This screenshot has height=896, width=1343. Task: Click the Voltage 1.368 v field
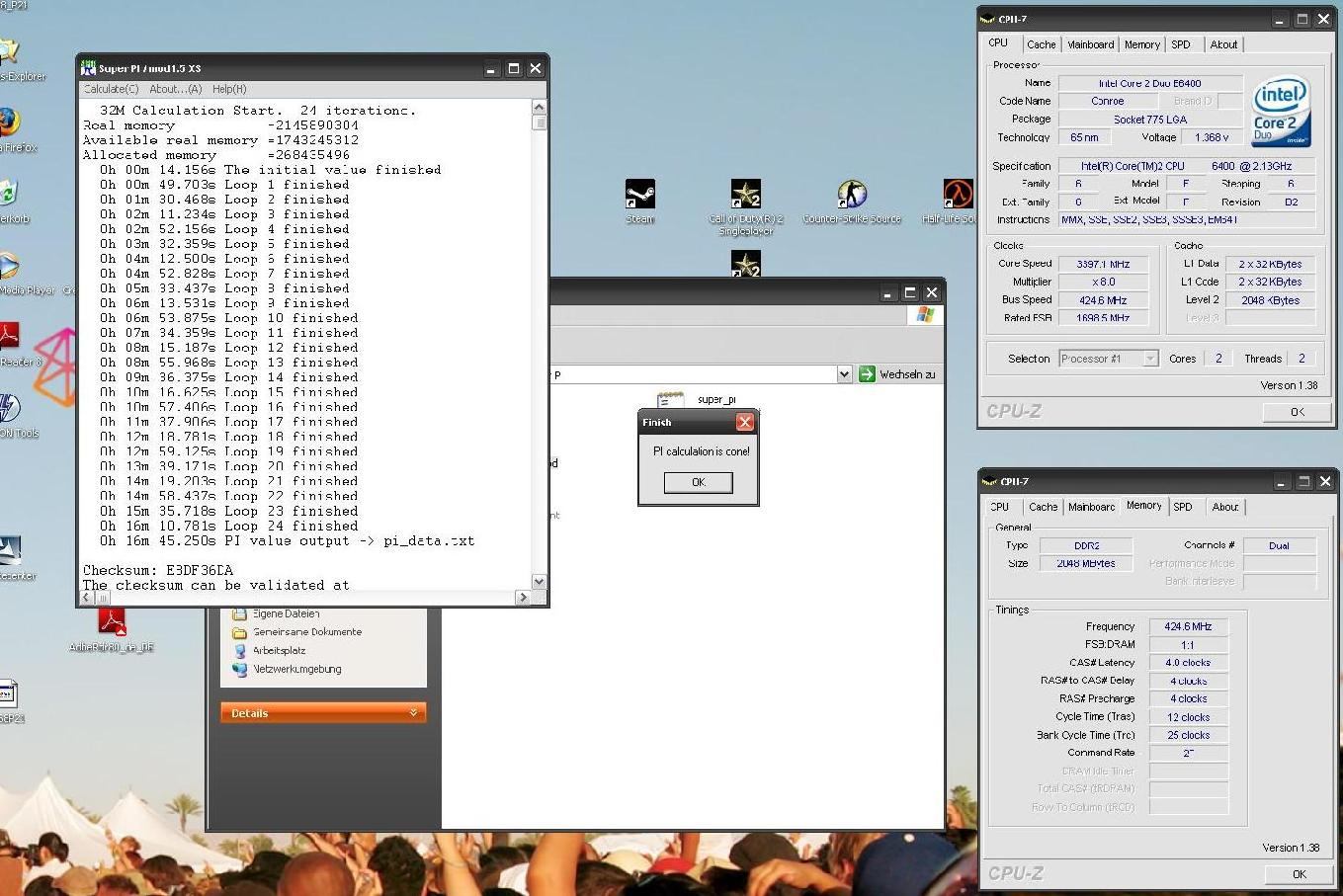click(1213, 137)
